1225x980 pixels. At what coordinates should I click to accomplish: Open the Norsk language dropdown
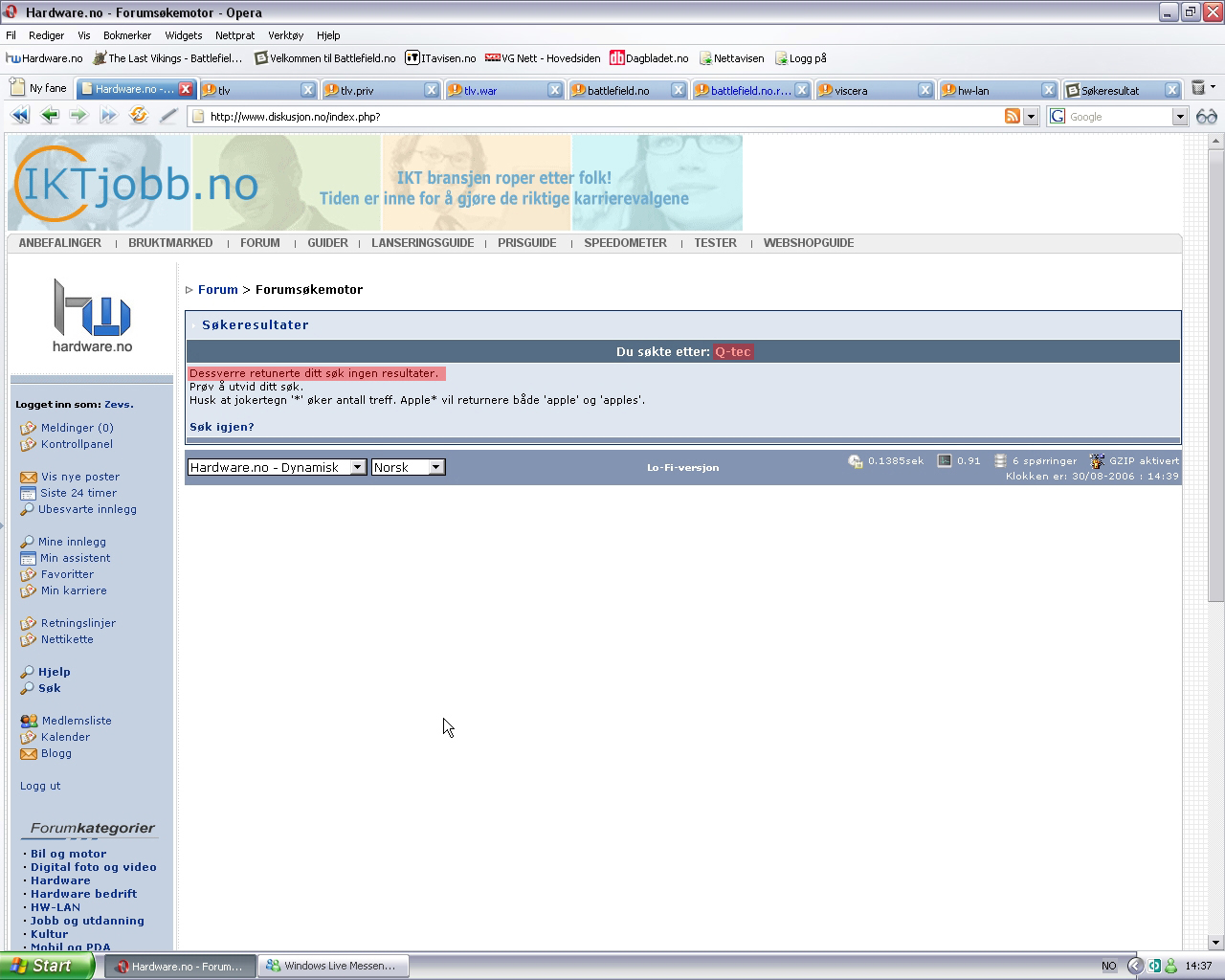[408, 467]
